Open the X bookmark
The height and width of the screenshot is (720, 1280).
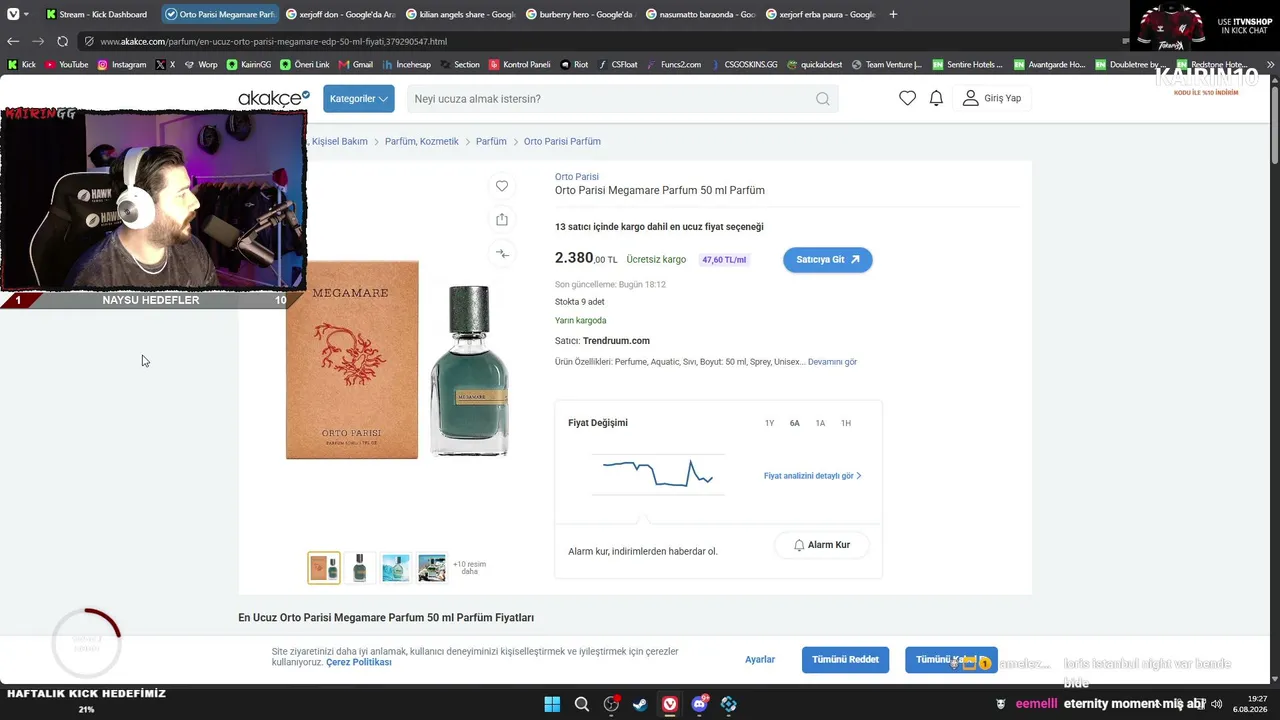click(166, 65)
